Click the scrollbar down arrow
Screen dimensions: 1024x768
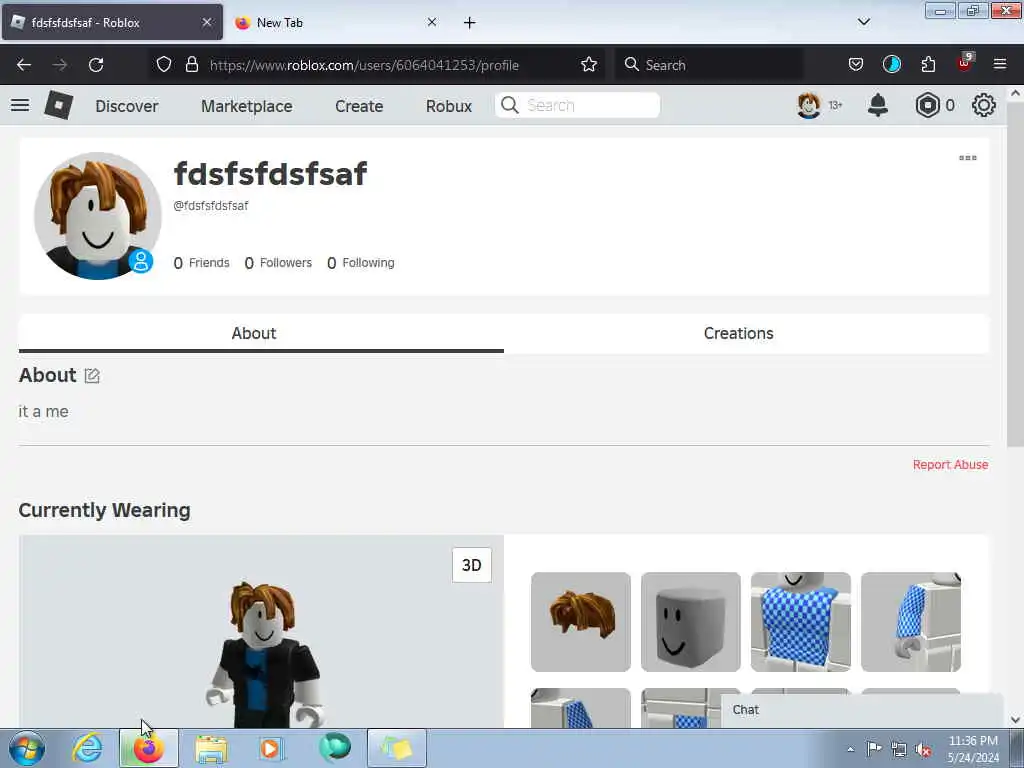click(x=1015, y=720)
